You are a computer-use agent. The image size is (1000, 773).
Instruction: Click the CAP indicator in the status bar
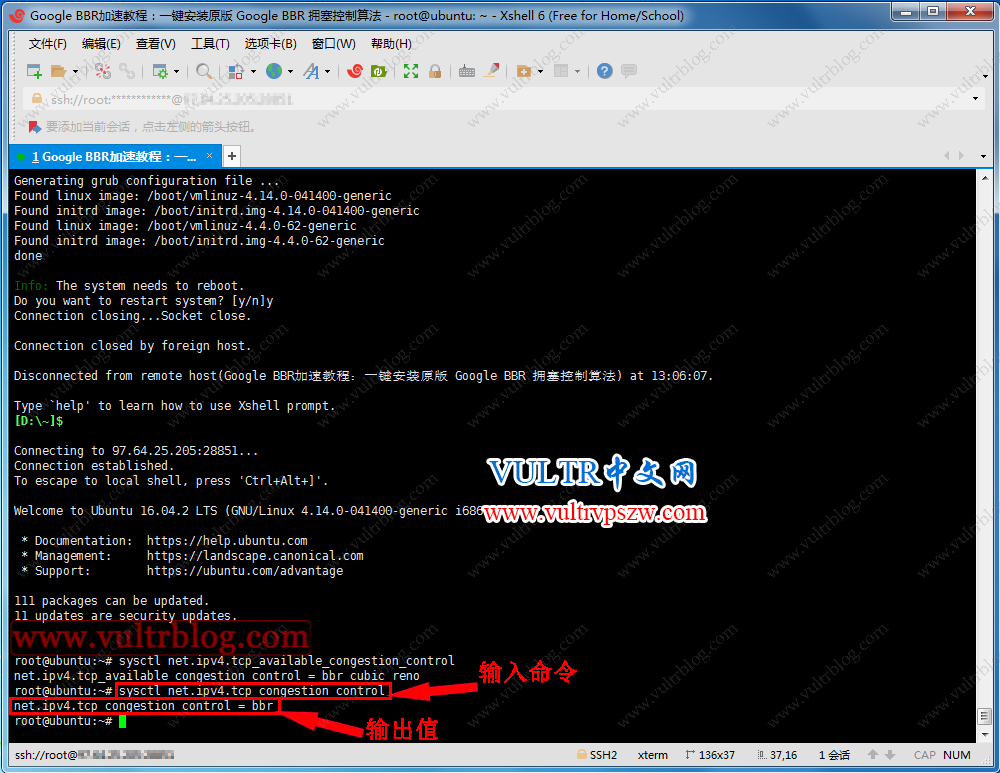pyautogui.click(x=925, y=755)
